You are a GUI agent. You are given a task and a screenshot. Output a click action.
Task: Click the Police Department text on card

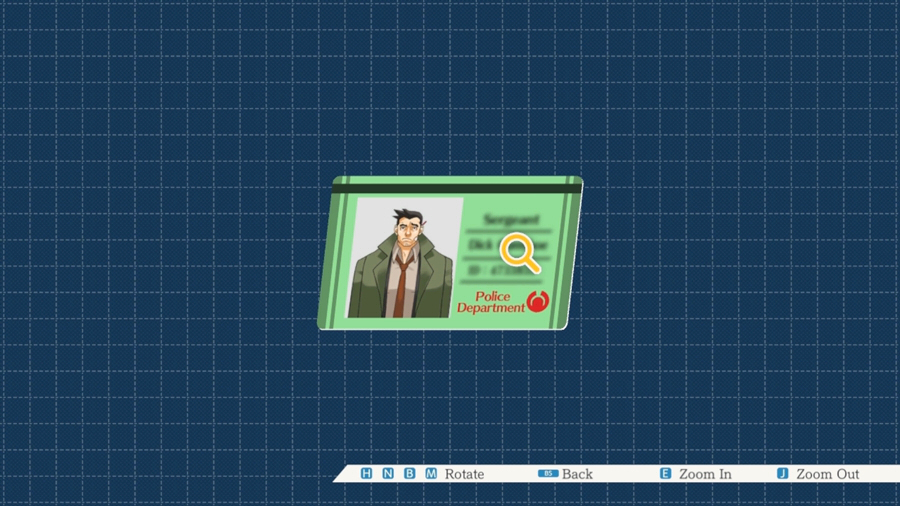tap(491, 302)
